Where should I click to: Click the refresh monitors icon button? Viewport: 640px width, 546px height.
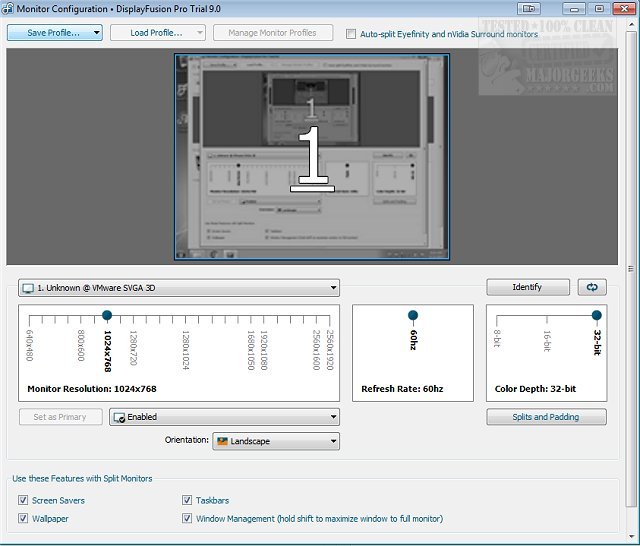[x=592, y=287]
